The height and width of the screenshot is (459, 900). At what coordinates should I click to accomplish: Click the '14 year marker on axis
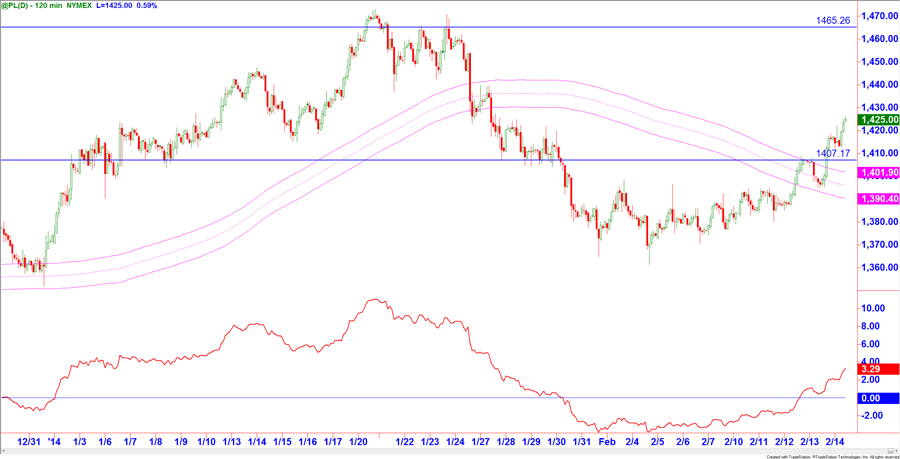coord(53,441)
